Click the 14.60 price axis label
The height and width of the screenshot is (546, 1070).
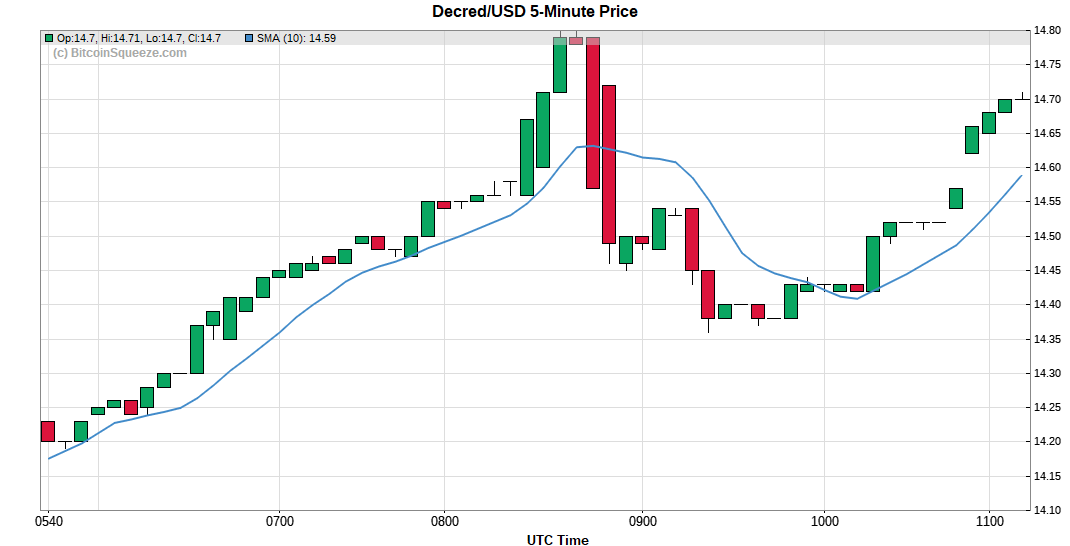coord(1047,168)
